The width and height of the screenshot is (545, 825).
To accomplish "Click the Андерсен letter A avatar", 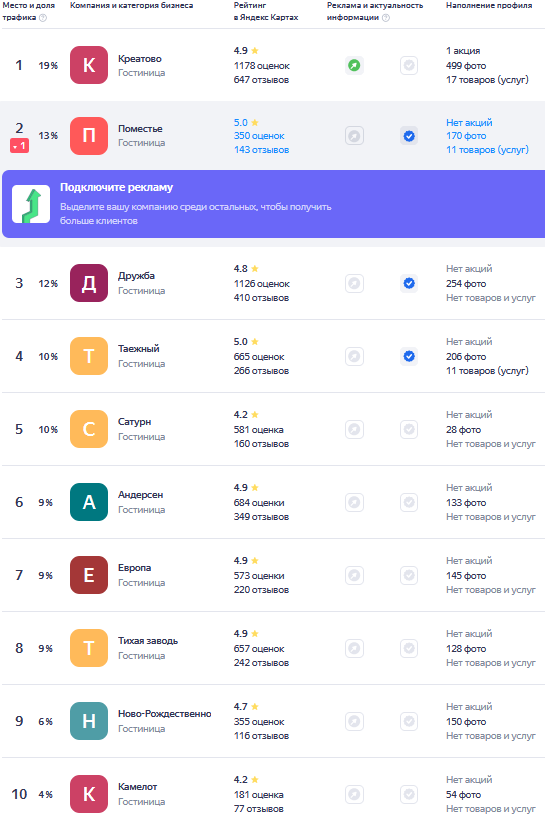I will [89, 502].
